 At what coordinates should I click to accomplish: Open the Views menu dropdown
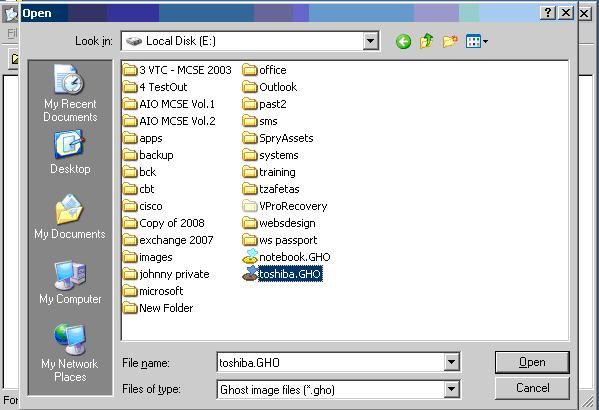477,41
